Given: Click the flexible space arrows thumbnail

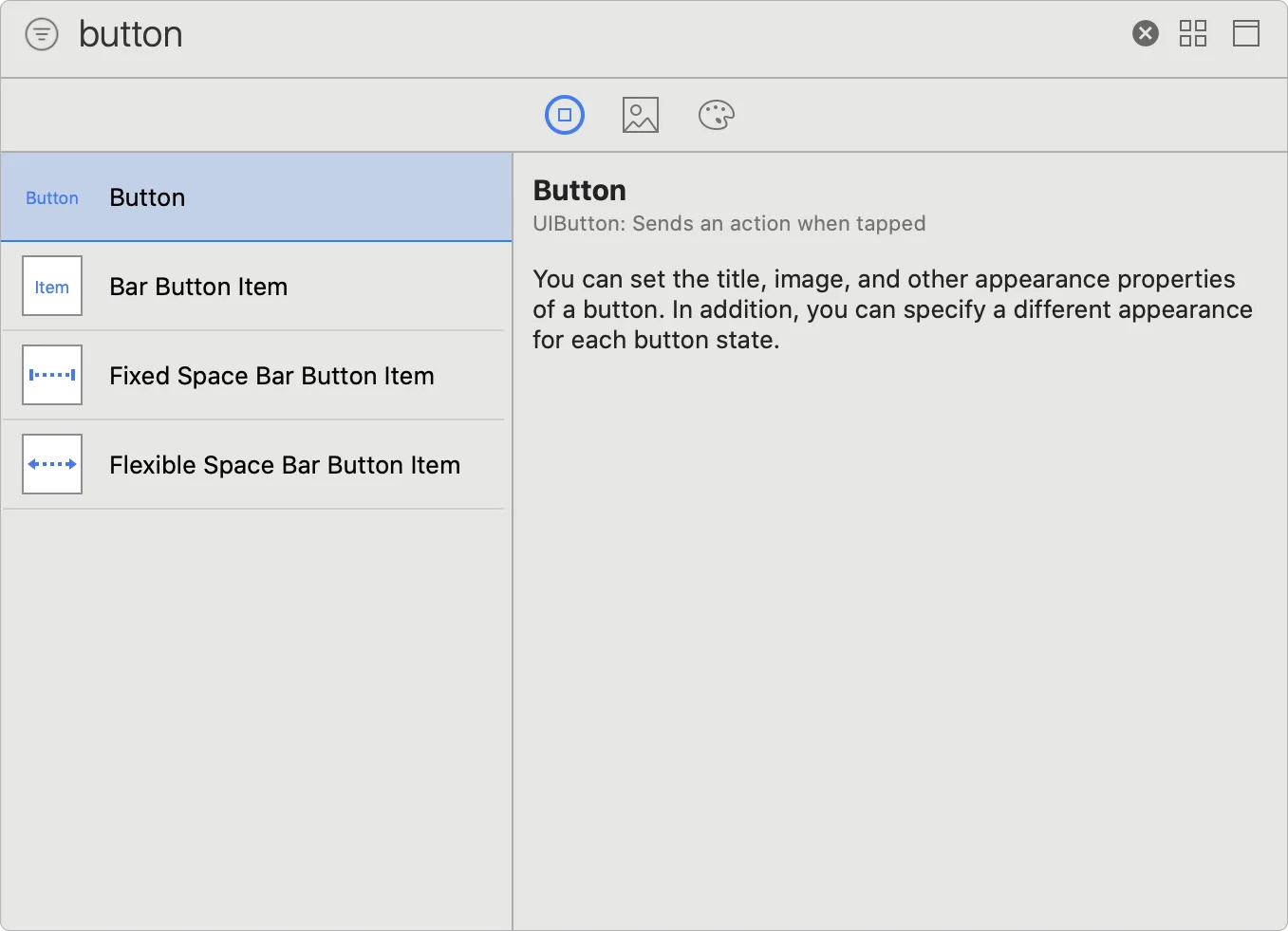Looking at the screenshot, I should (x=52, y=464).
